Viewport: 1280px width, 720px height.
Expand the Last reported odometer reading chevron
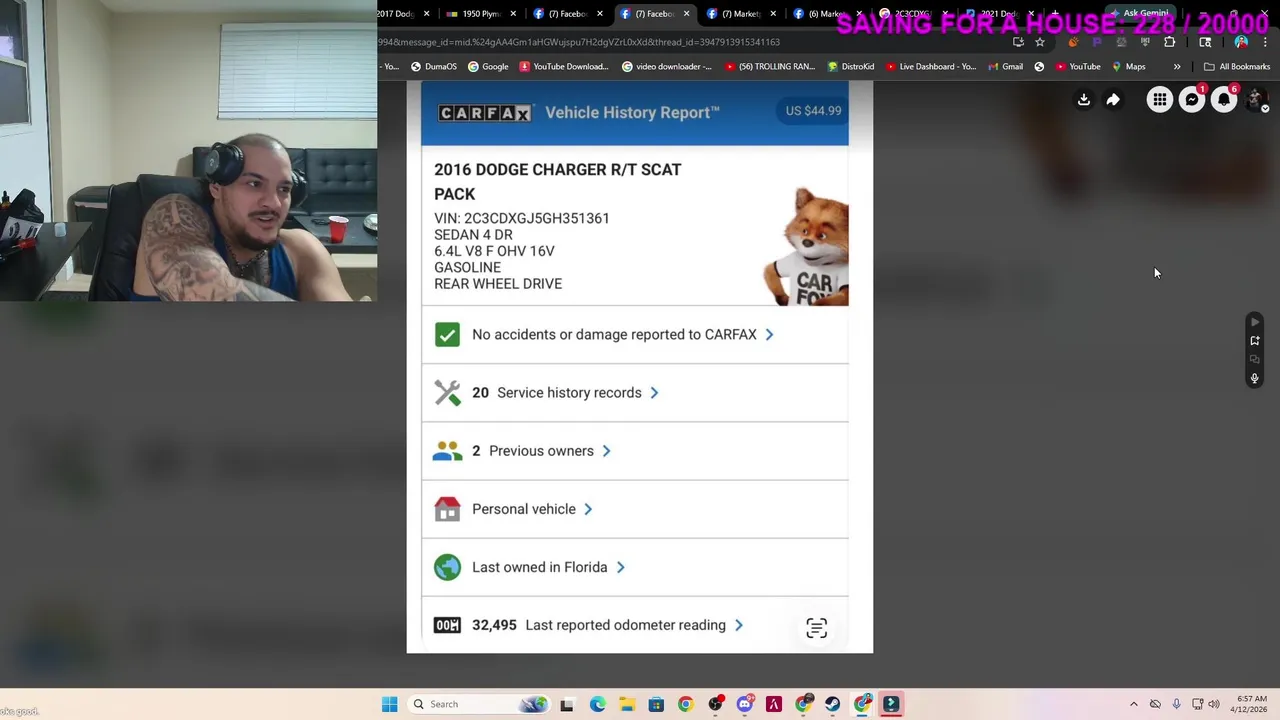click(x=739, y=625)
